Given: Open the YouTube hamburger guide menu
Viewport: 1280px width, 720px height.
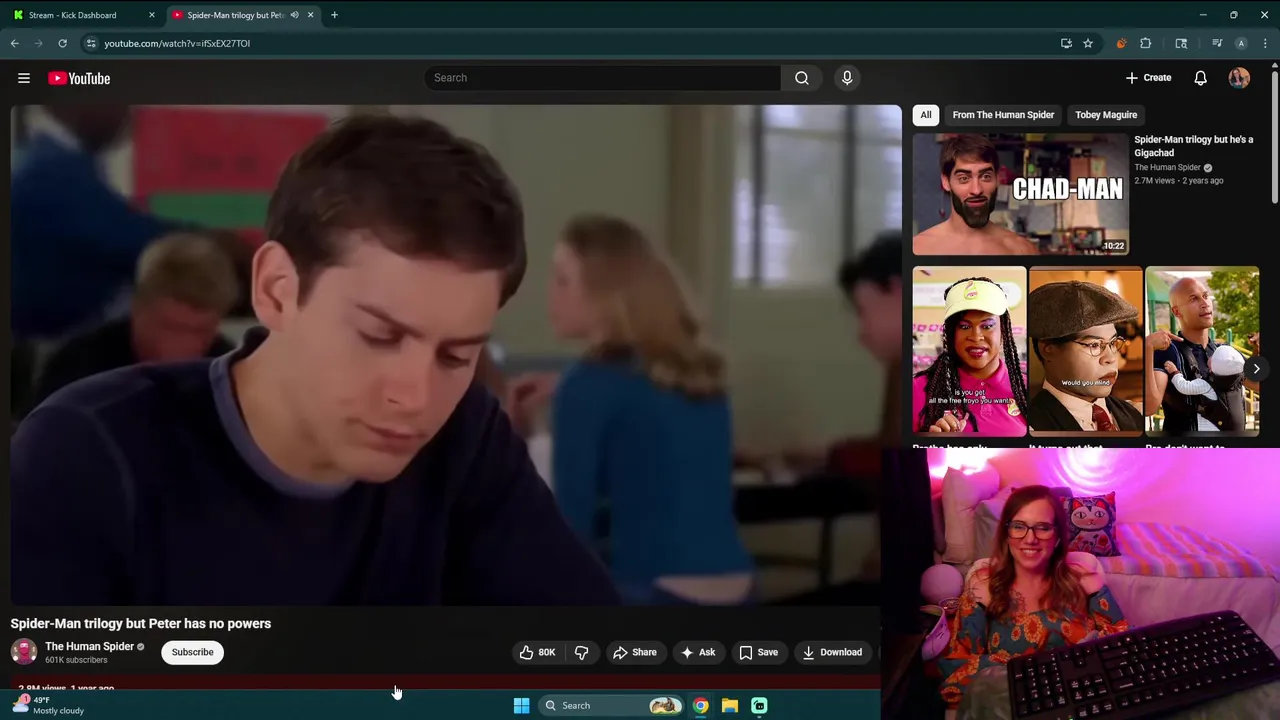Looking at the screenshot, I should tap(24, 78).
